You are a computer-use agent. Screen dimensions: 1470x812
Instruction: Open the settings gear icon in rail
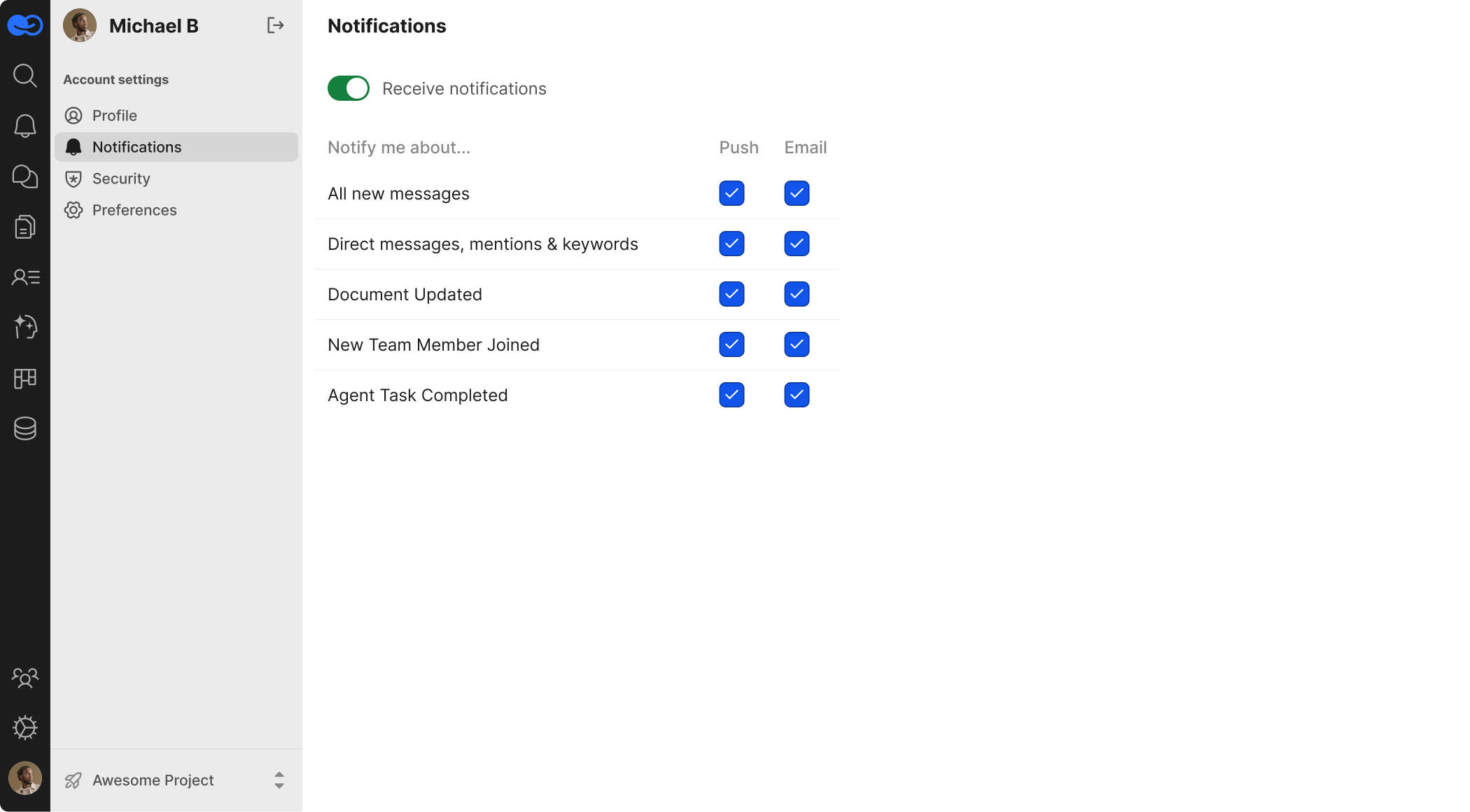[25, 728]
